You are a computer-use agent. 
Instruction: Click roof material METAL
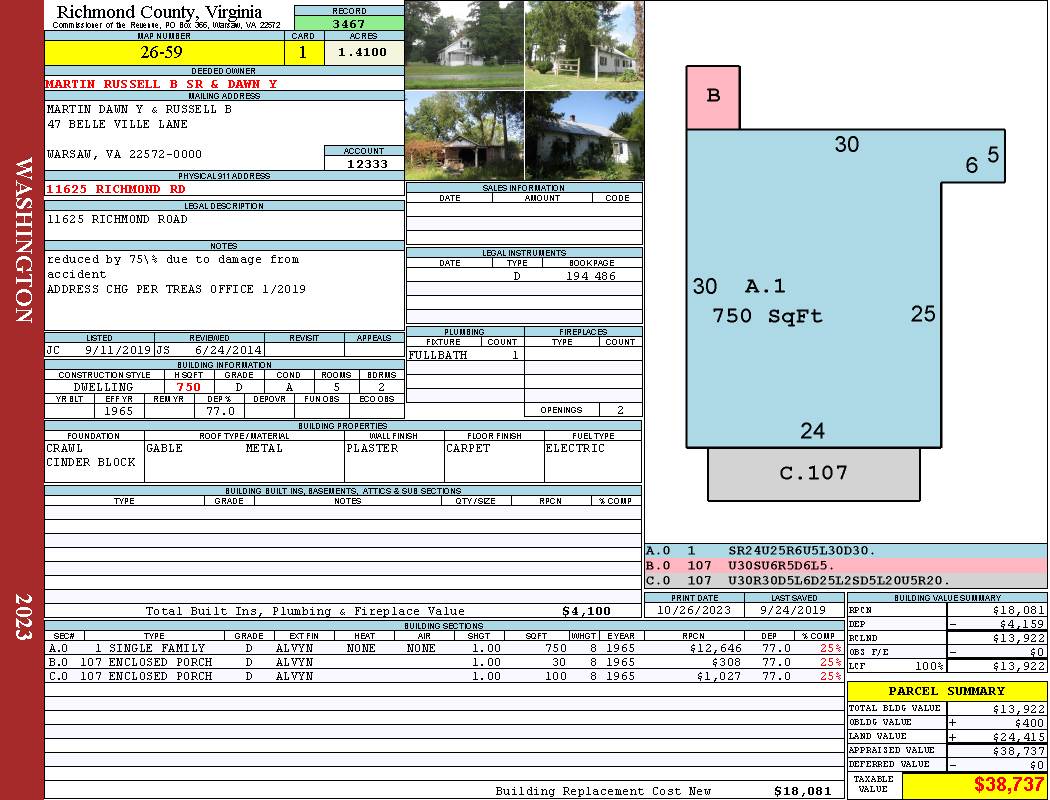pyautogui.click(x=264, y=448)
